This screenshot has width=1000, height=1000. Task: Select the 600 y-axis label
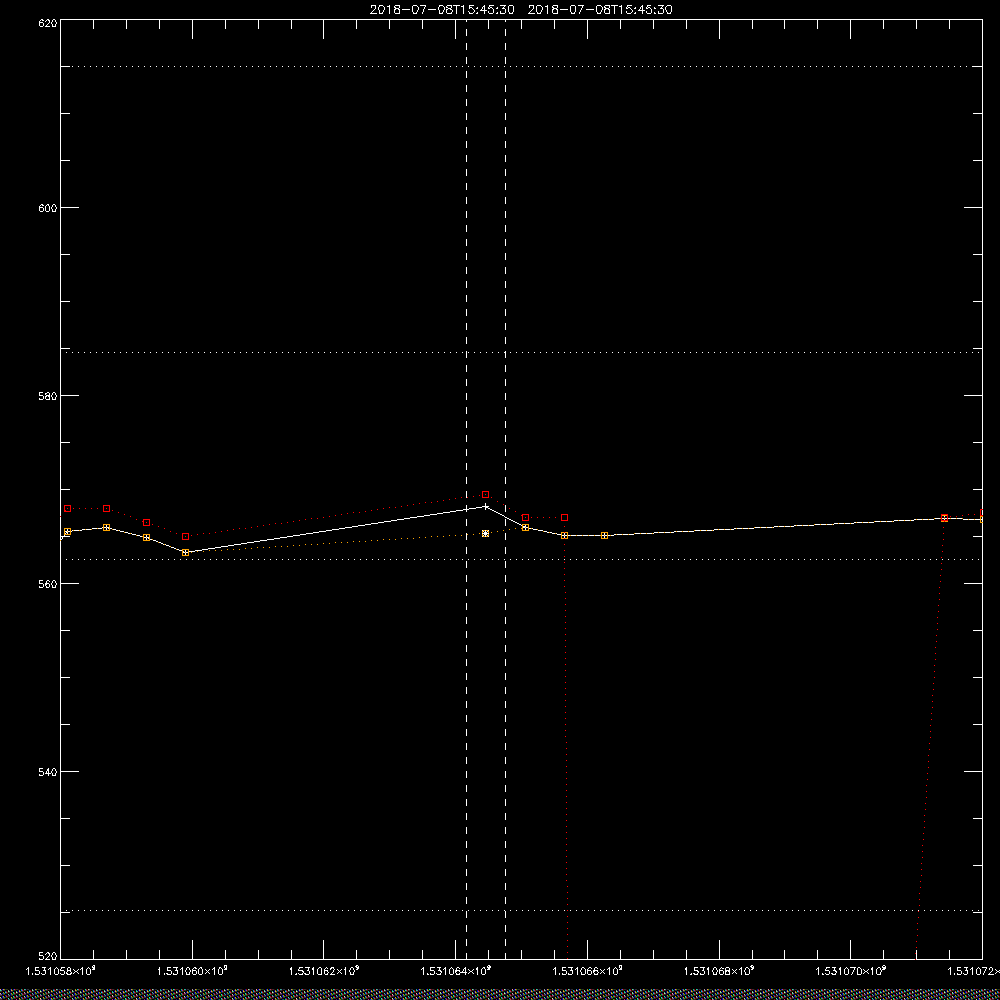point(48,207)
